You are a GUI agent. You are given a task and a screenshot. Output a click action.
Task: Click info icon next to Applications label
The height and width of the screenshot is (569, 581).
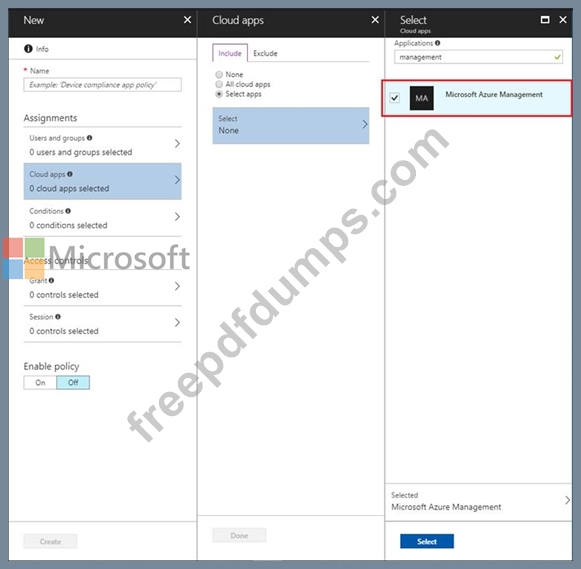[438, 43]
